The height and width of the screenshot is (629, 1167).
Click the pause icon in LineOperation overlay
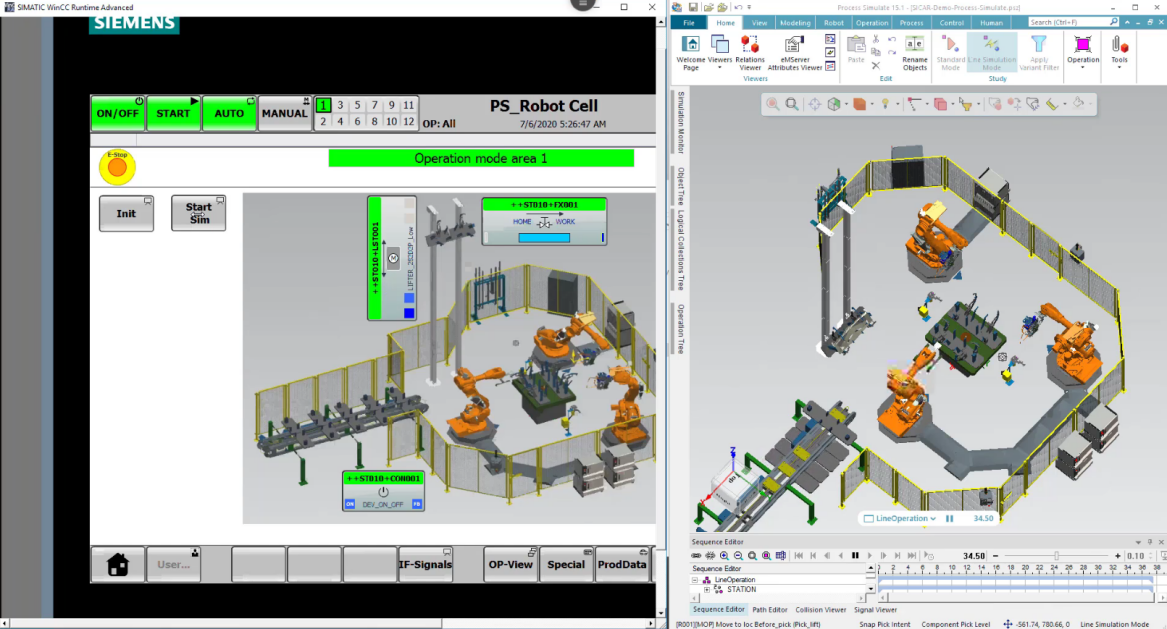coord(949,518)
